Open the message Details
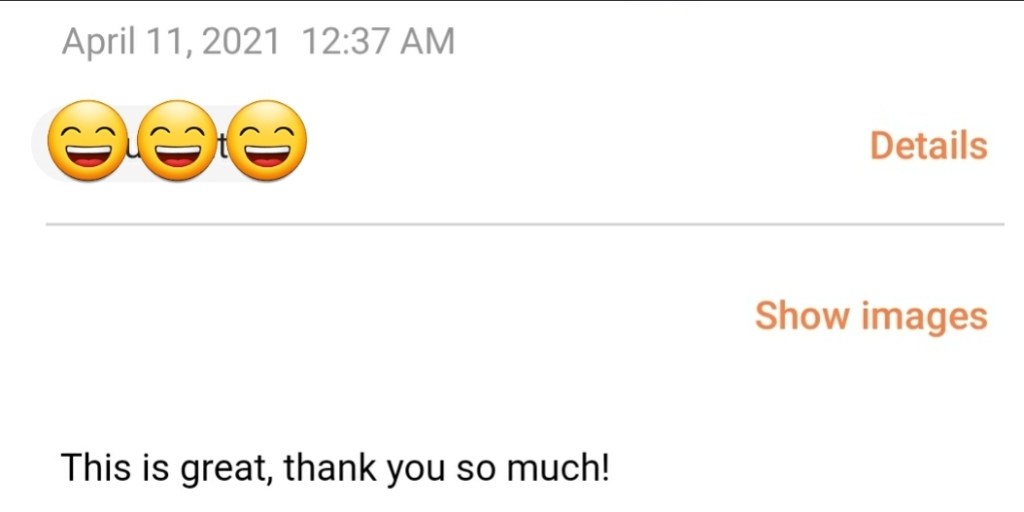This screenshot has height=512, width=1024. click(x=928, y=146)
